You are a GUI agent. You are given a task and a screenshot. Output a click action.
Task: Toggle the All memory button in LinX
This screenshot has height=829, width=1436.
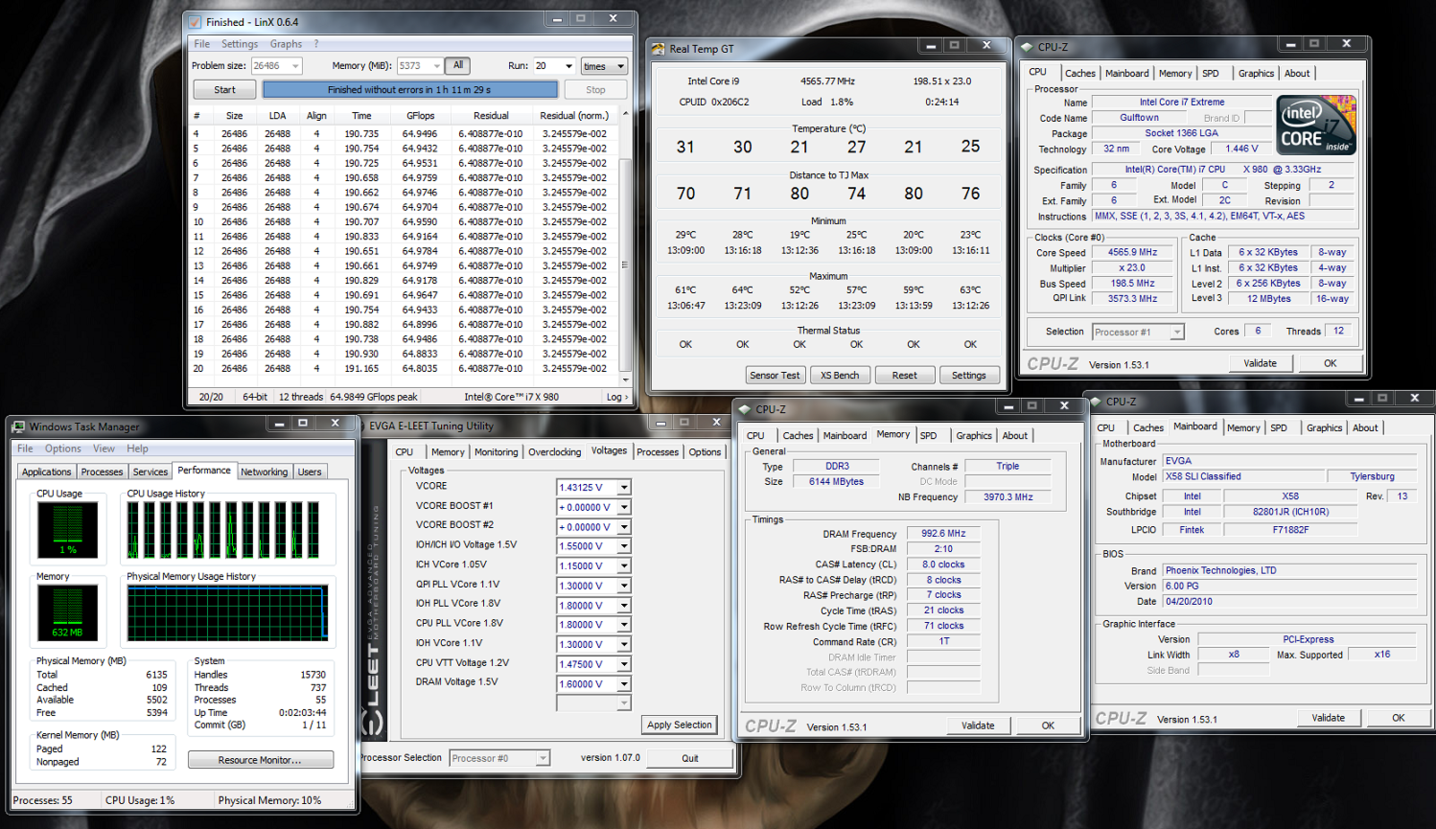coord(458,65)
